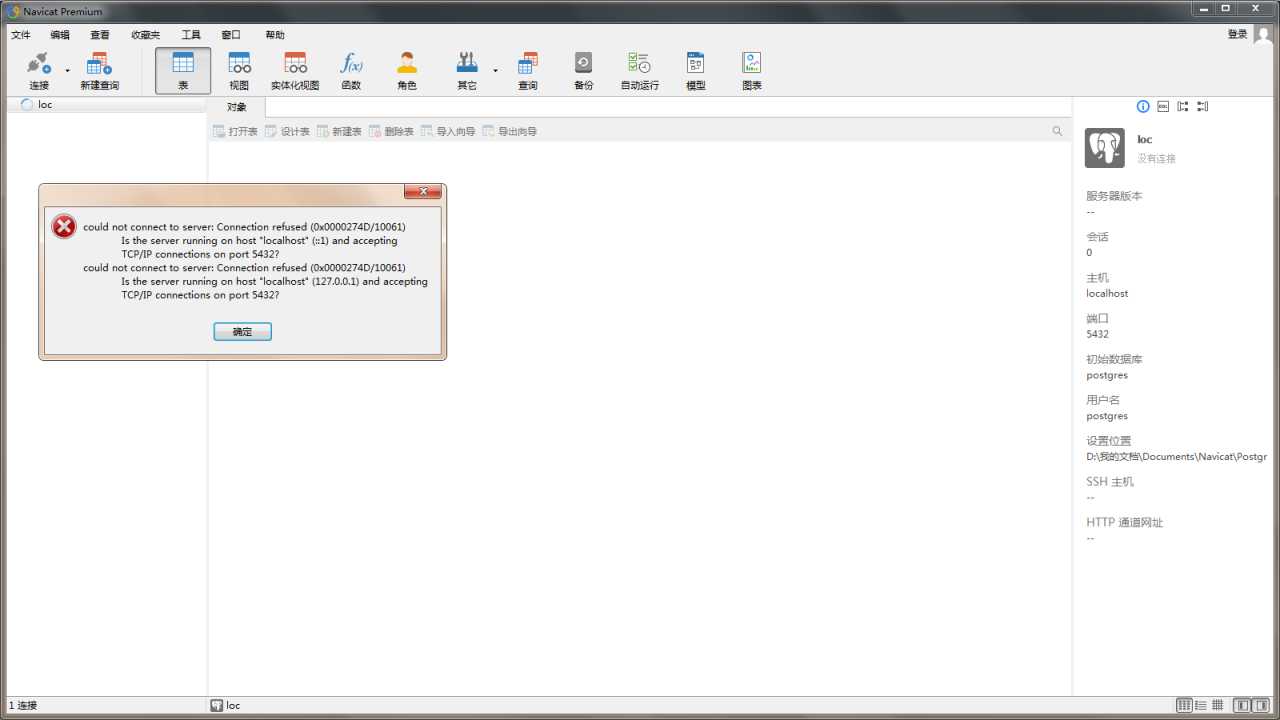
Task: Click the fourth info-panel view icon
Action: [1203, 106]
